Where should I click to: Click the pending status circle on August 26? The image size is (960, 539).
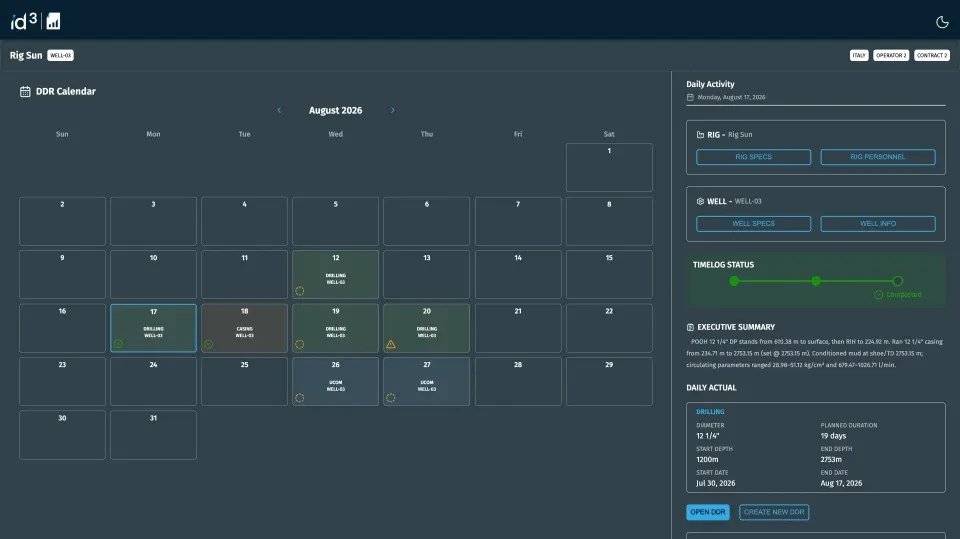(x=299, y=398)
